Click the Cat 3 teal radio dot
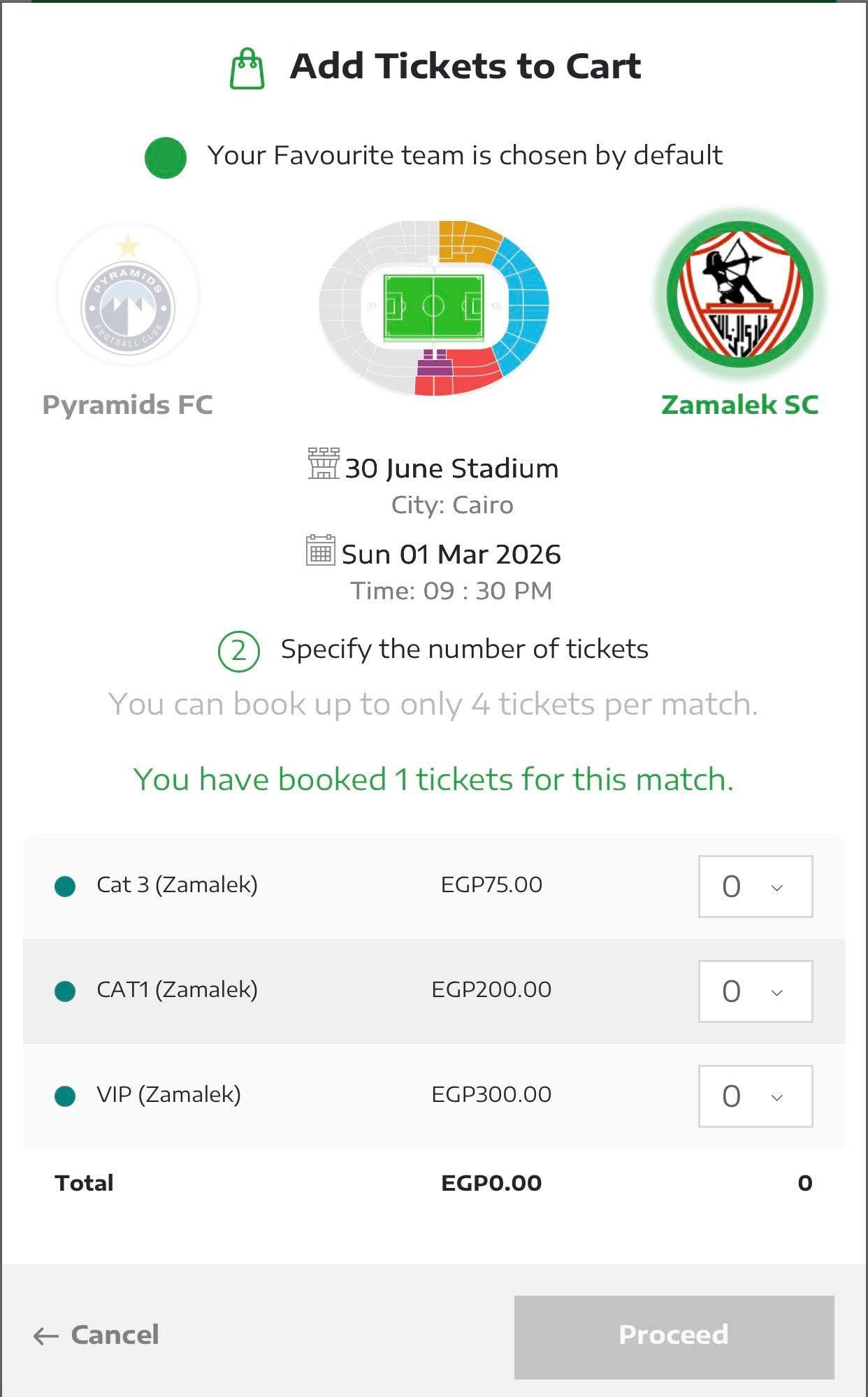Screen dimensions: 868x1397 click(65, 886)
